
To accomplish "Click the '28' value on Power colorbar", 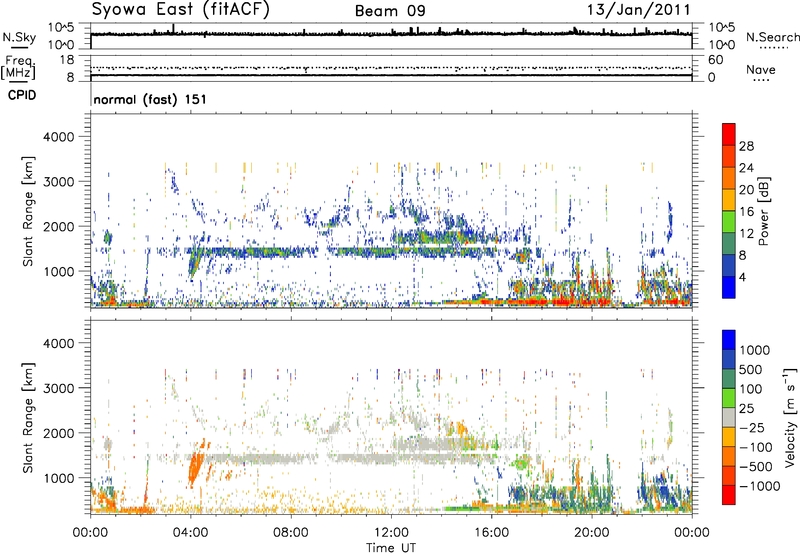I will click(x=746, y=146).
